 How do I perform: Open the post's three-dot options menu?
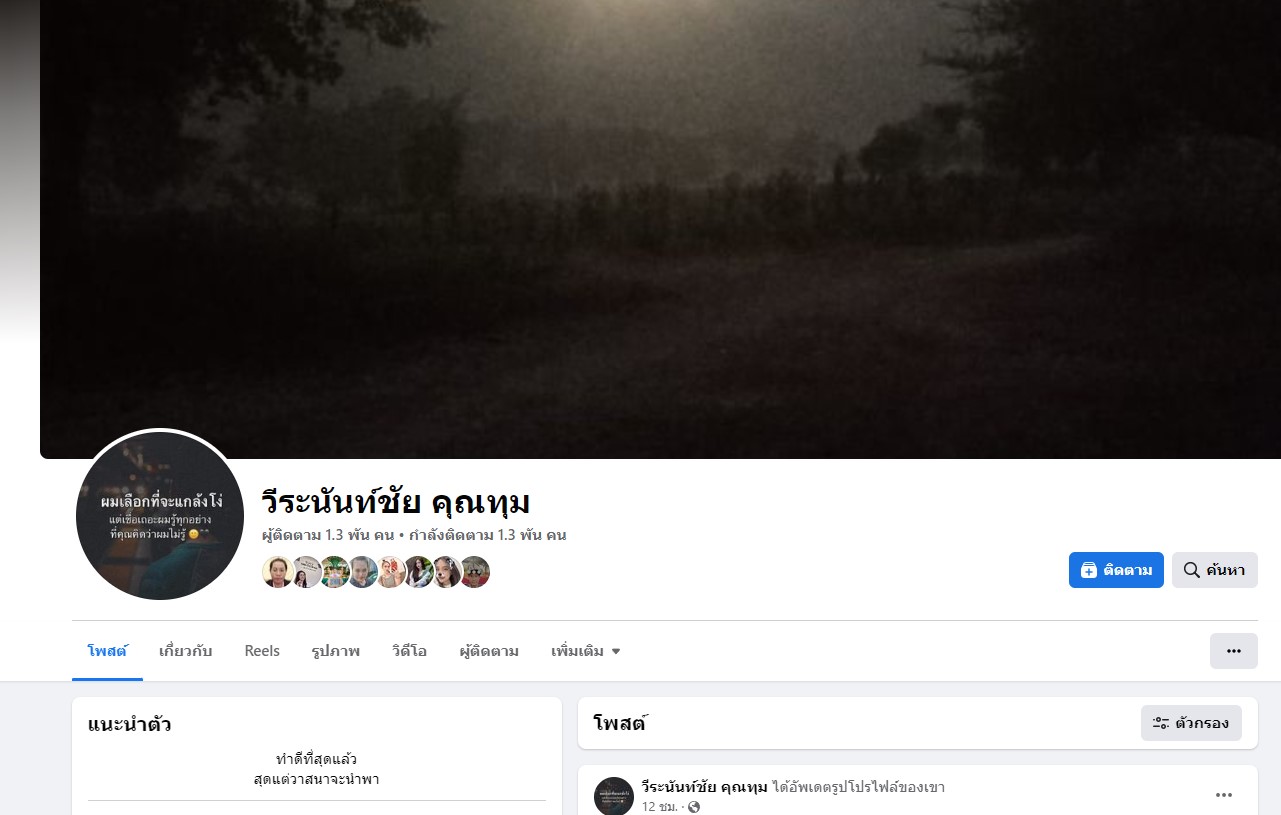point(1224,795)
